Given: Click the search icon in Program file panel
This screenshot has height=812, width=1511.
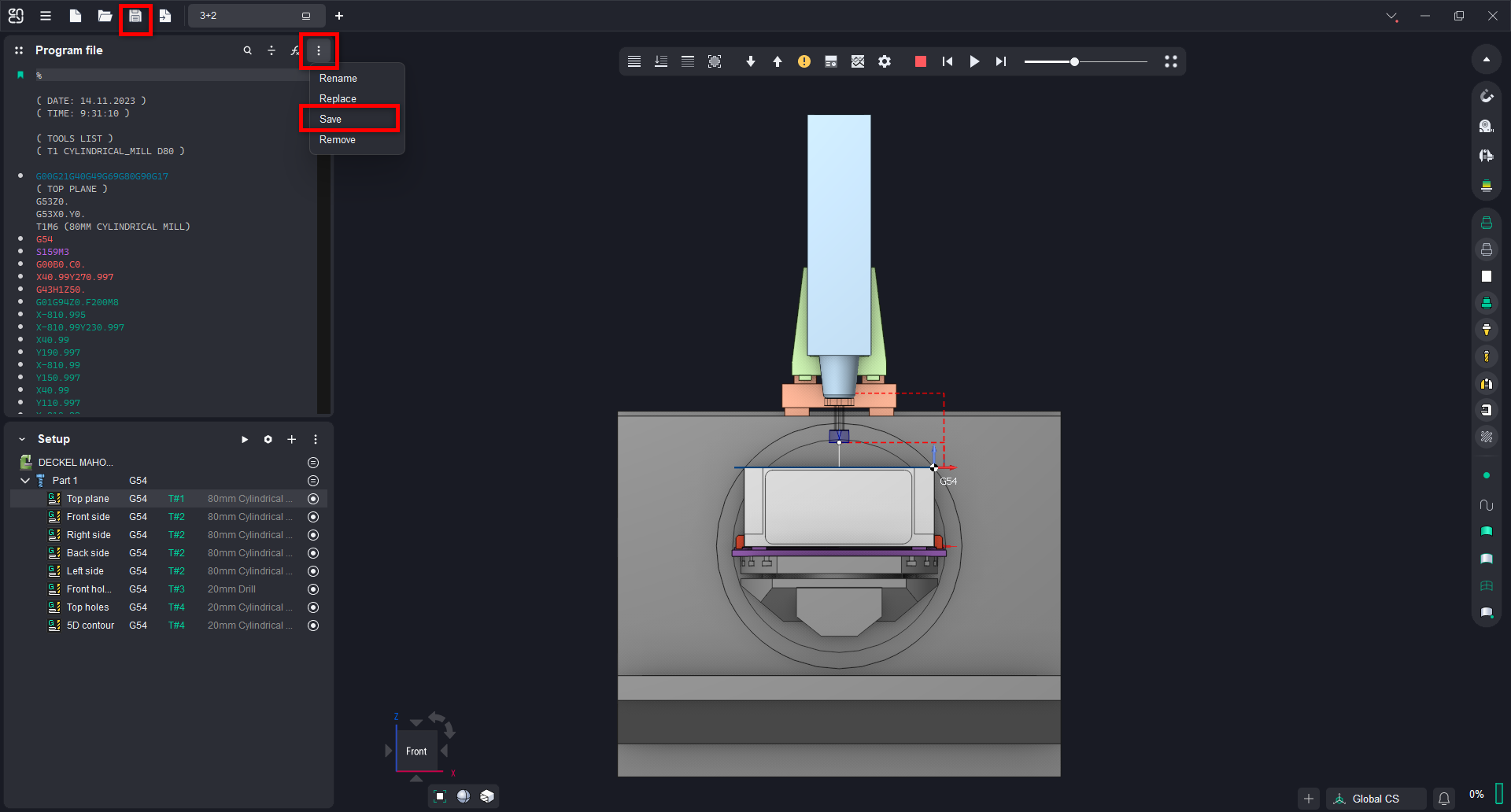Looking at the screenshot, I should [247, 50].
